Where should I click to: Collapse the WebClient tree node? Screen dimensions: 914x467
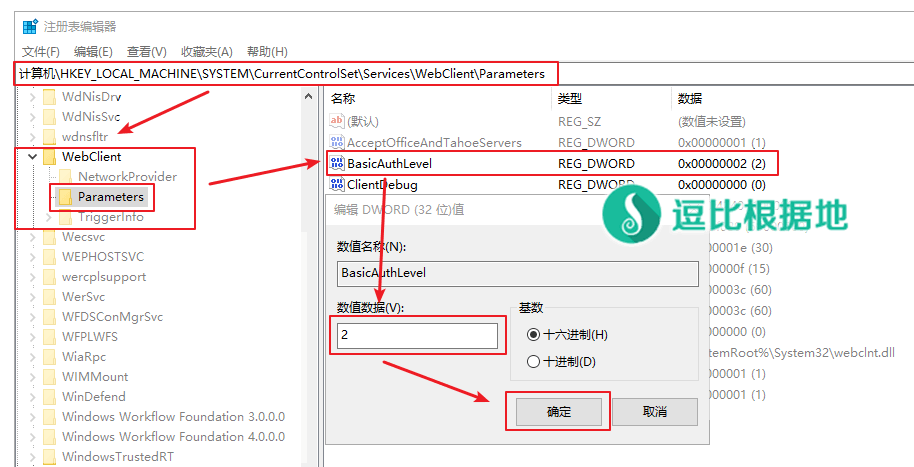pos(32,157)
